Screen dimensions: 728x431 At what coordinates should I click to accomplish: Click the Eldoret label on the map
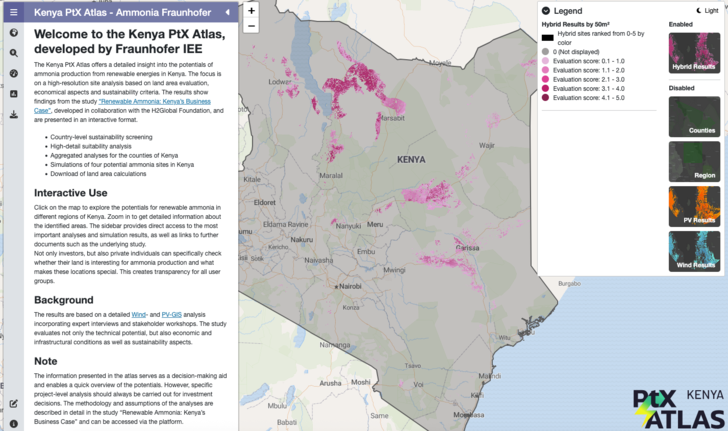[x=265, y=202]
